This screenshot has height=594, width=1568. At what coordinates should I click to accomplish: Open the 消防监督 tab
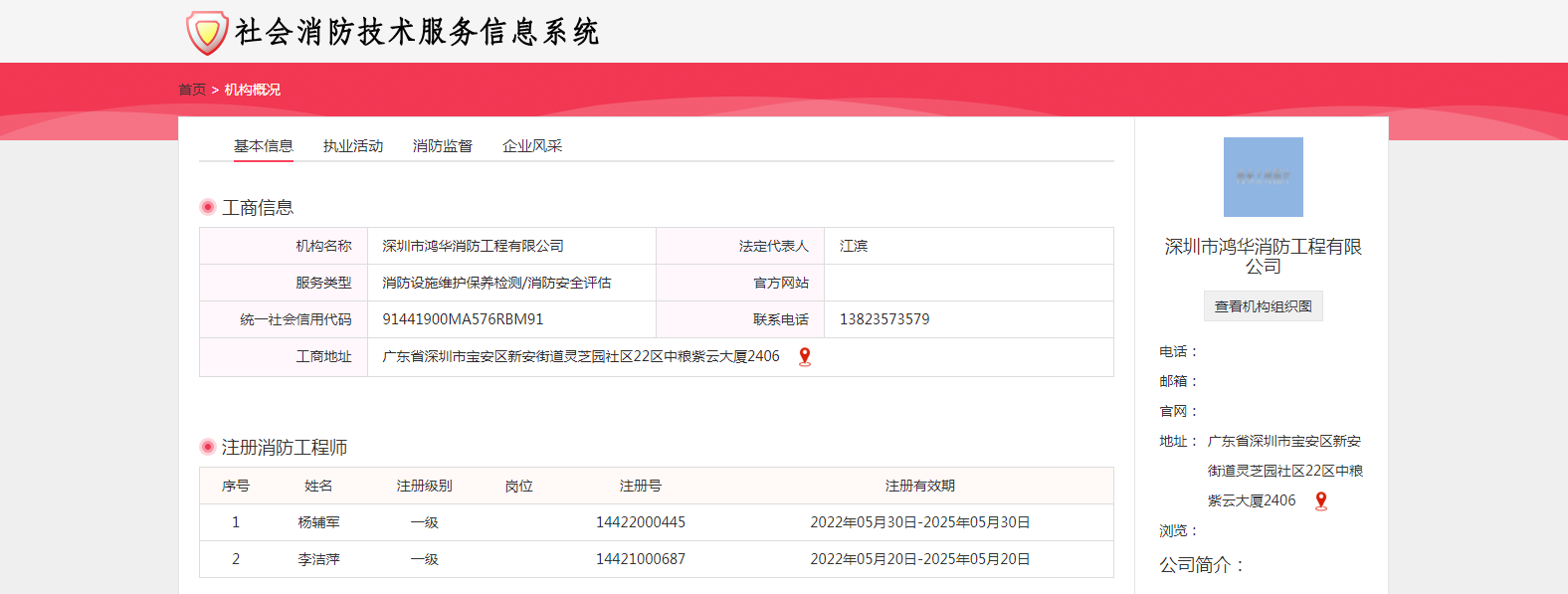[443, 146]
